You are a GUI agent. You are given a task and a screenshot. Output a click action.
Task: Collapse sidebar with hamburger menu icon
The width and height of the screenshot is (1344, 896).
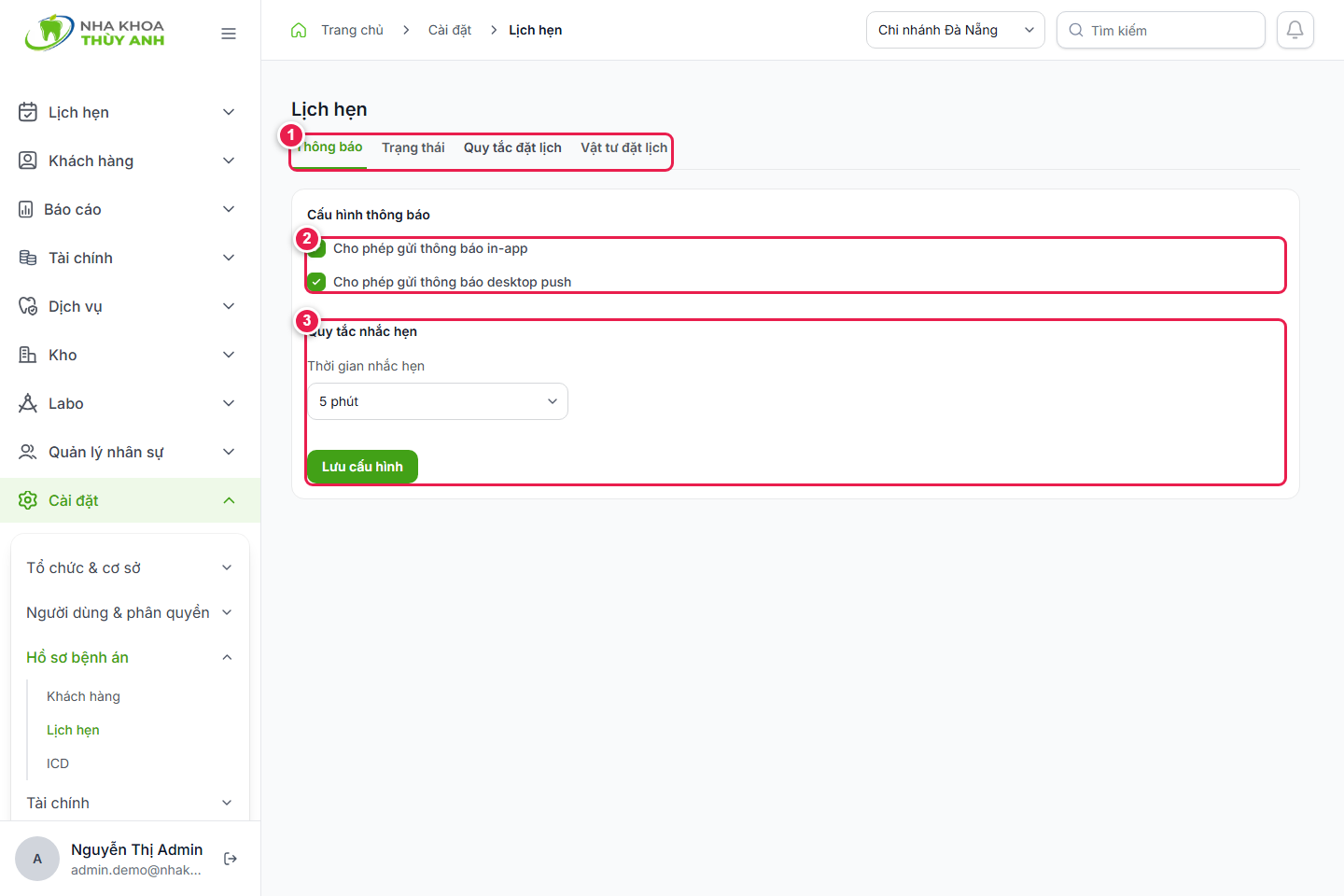pos(229,34)
